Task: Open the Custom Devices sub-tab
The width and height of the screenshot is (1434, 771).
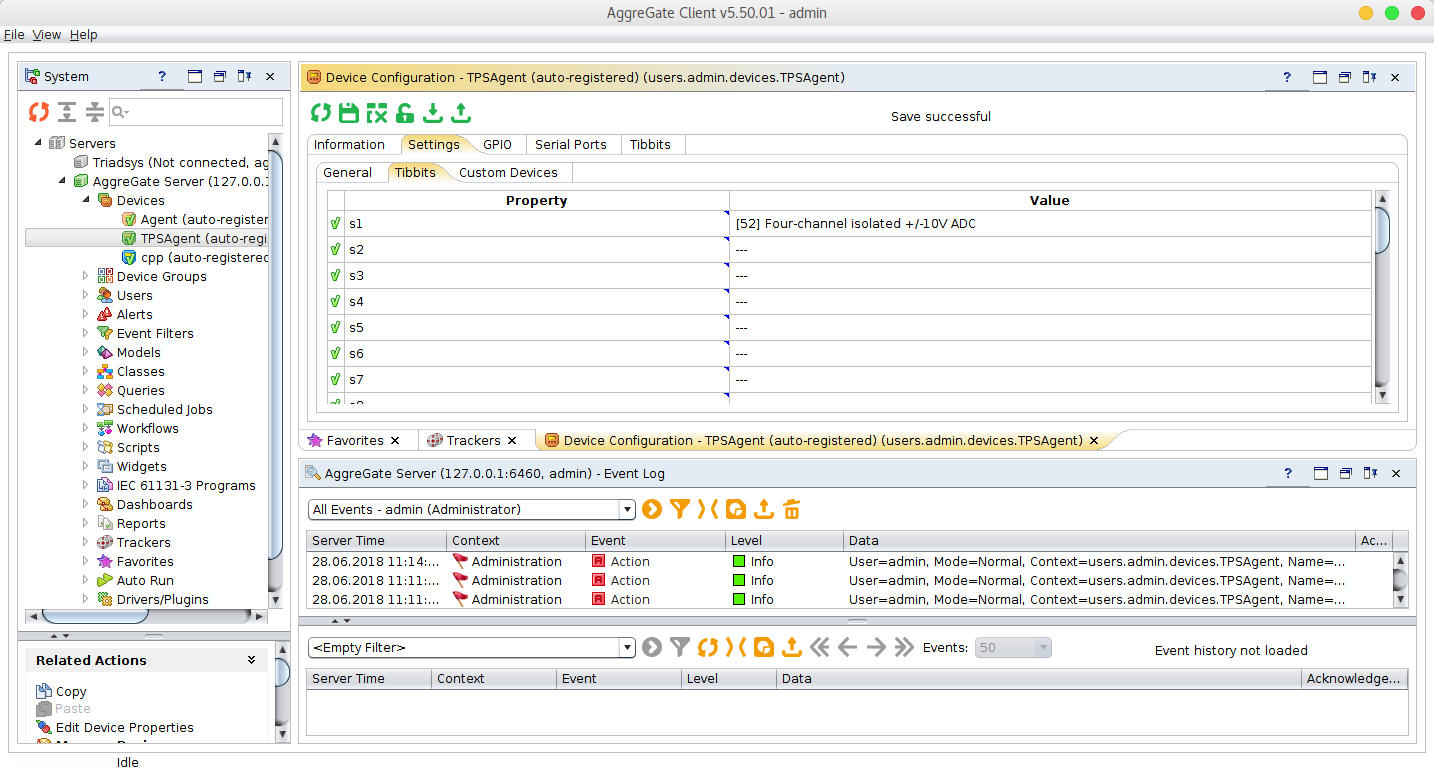Action: click(x=508, y=173)
